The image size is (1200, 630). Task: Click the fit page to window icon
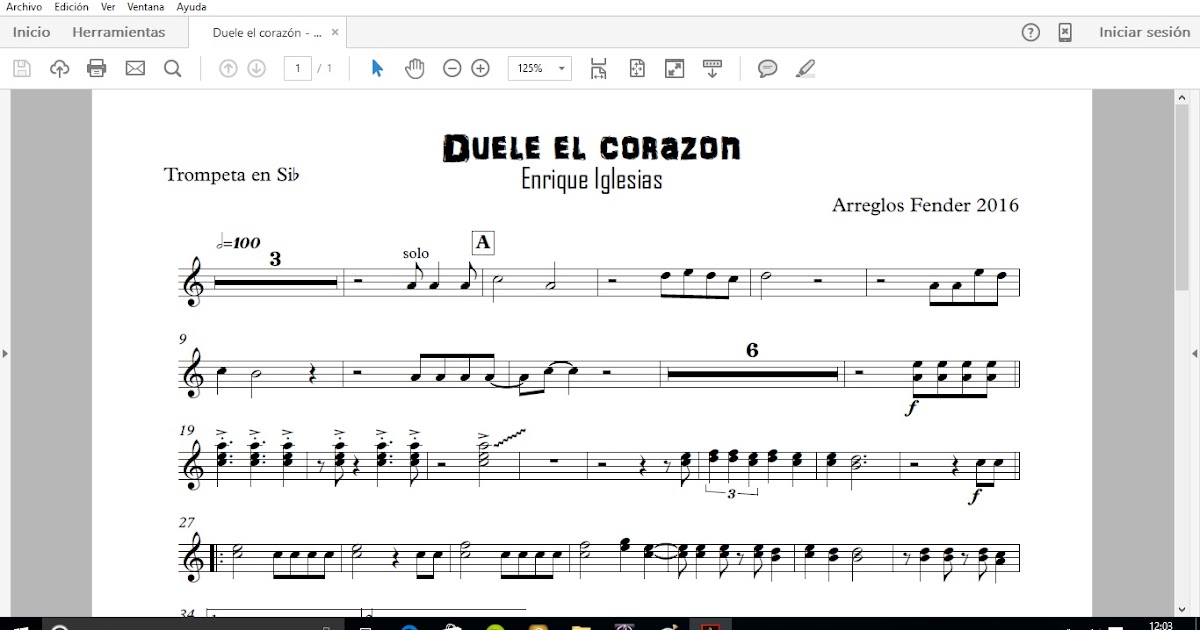[636, 68]
